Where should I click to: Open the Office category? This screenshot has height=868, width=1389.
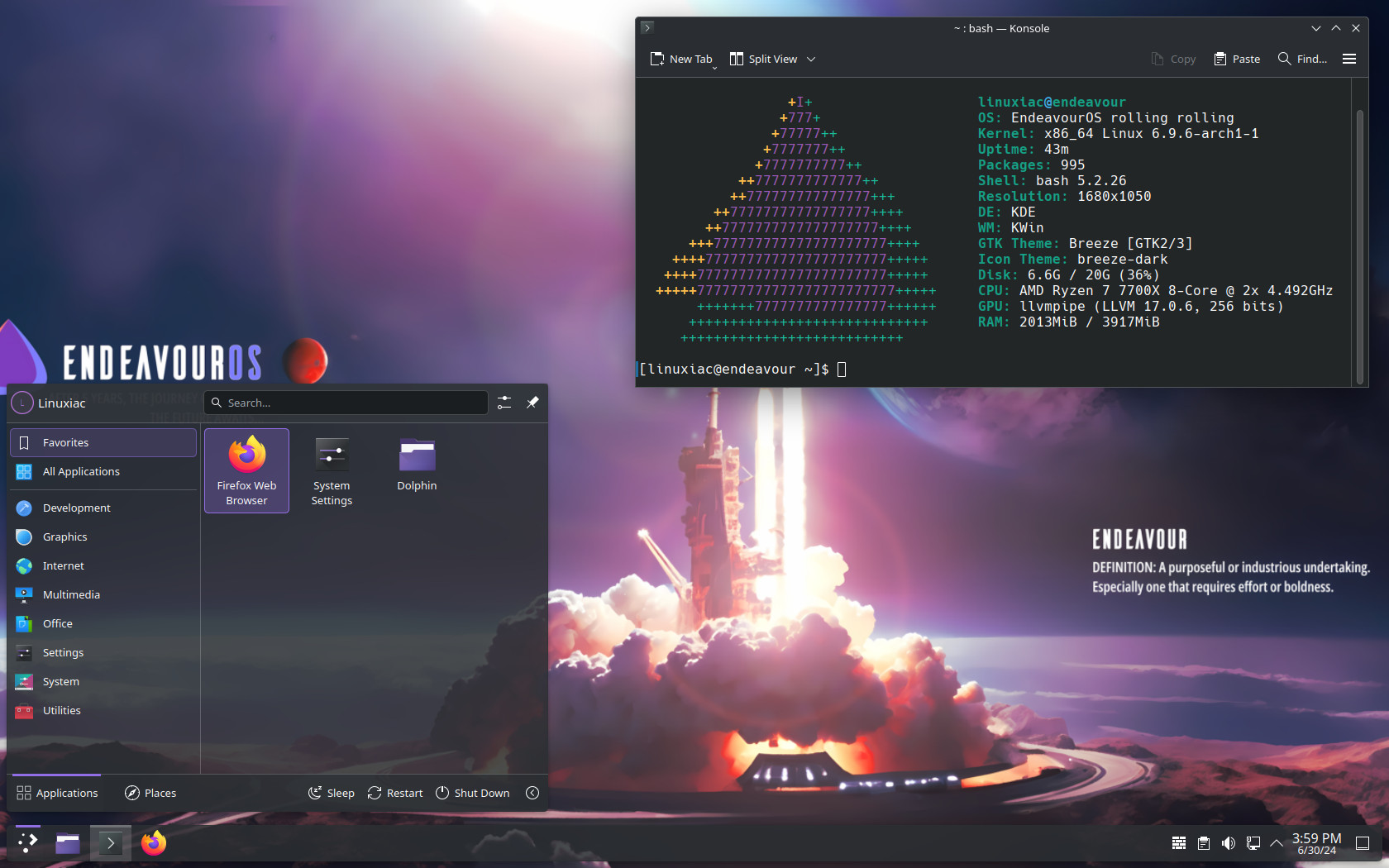coord(103,623)
